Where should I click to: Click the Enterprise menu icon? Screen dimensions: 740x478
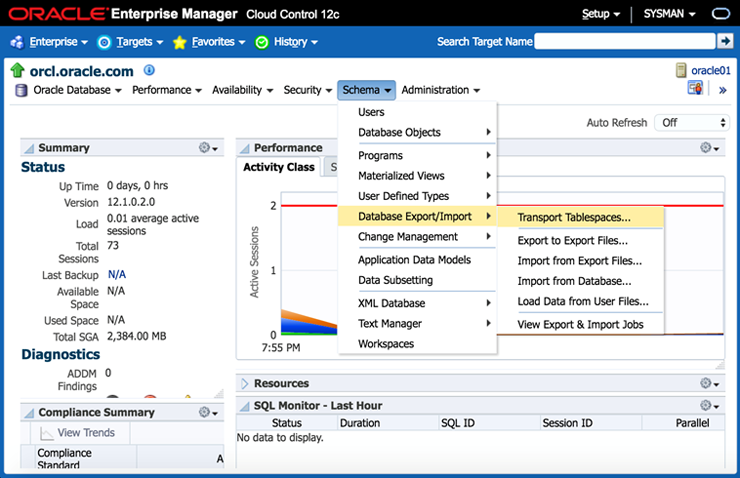coord(17,42)
